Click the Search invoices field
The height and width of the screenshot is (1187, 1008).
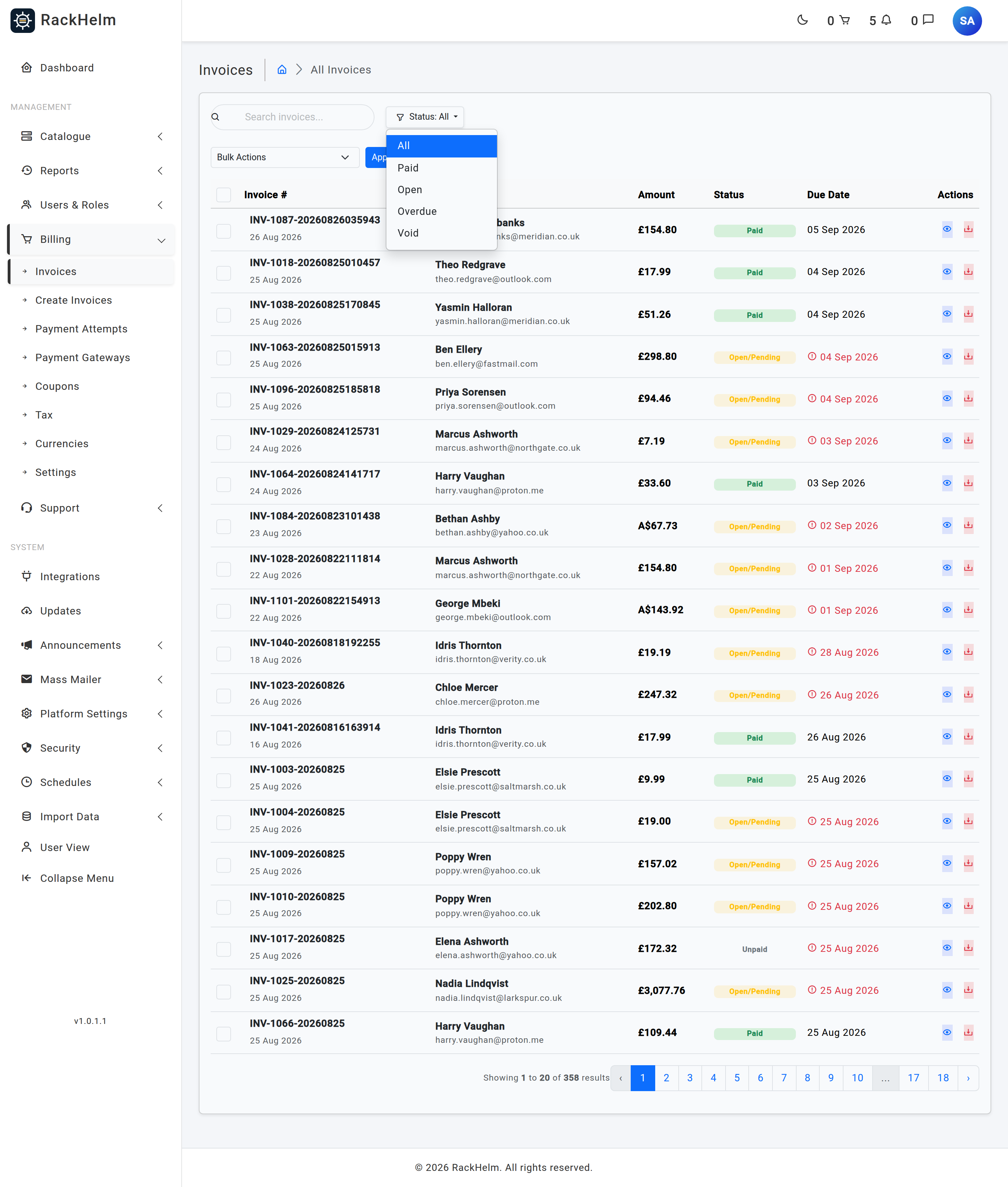point(293,117)
